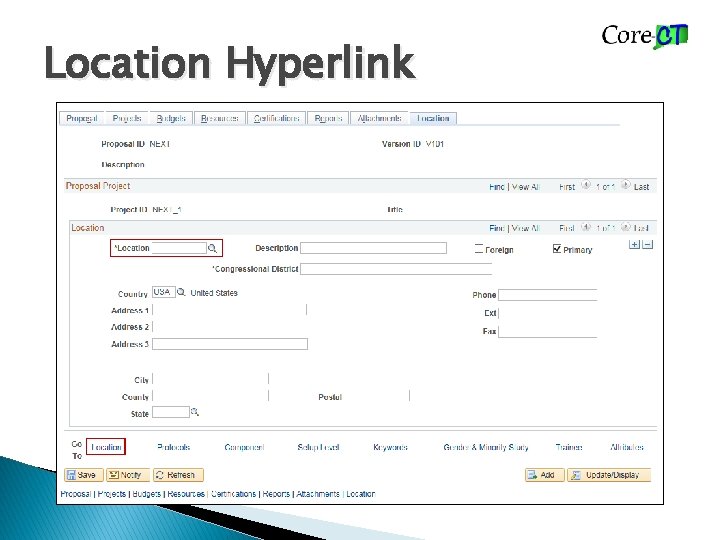Screen dimensions: 720x540
Task: Click the bottom Budgets footer link
Action: [x=146, y=494]
